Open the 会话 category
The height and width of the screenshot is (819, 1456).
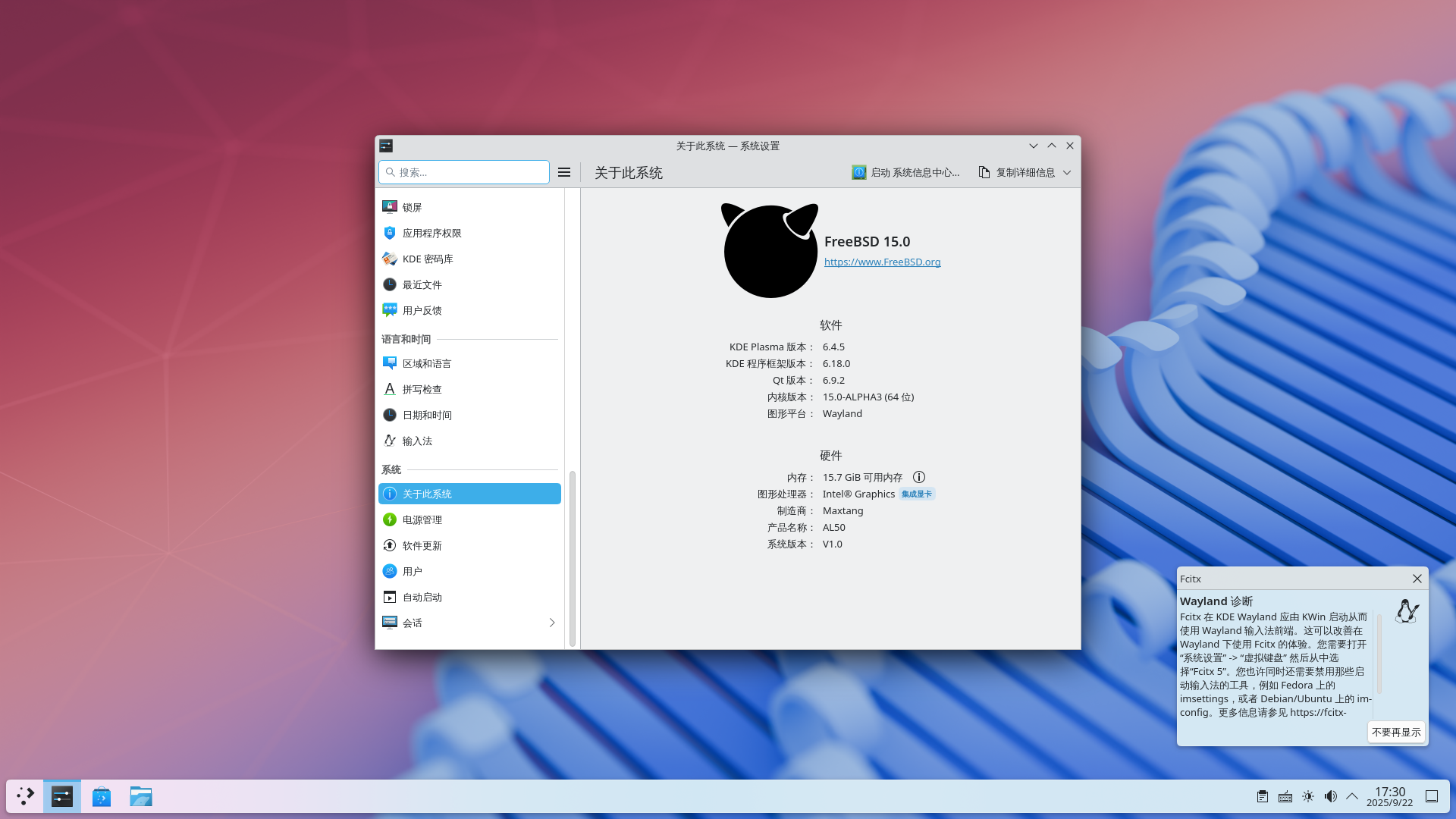click(469, 623)
